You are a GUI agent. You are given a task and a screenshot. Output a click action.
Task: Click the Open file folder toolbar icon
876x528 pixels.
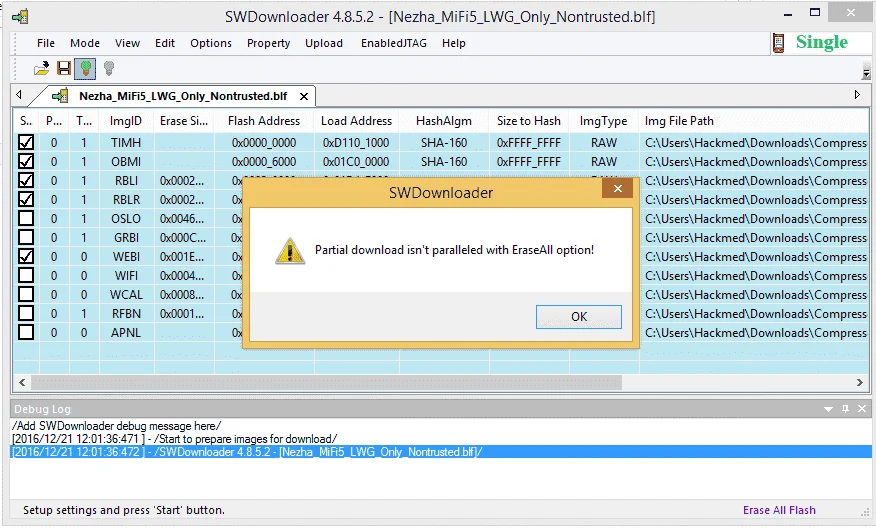pyautogui.click(x=41, y=69)
